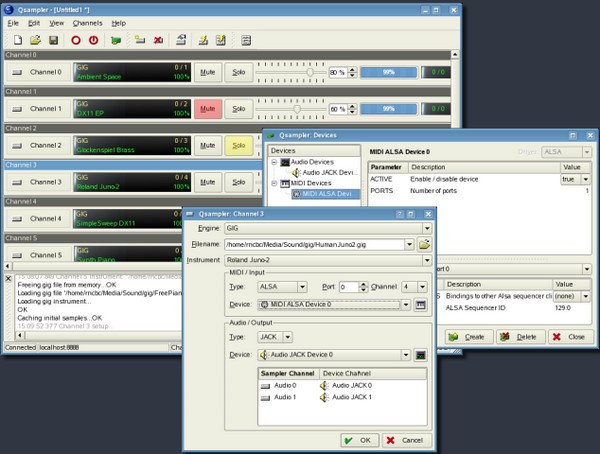Image resolution: width=600 pixels, height=454 pixels.
Task: Create a new session via toolbar icon
Action: pyautogui.click(x=18, y=40)
